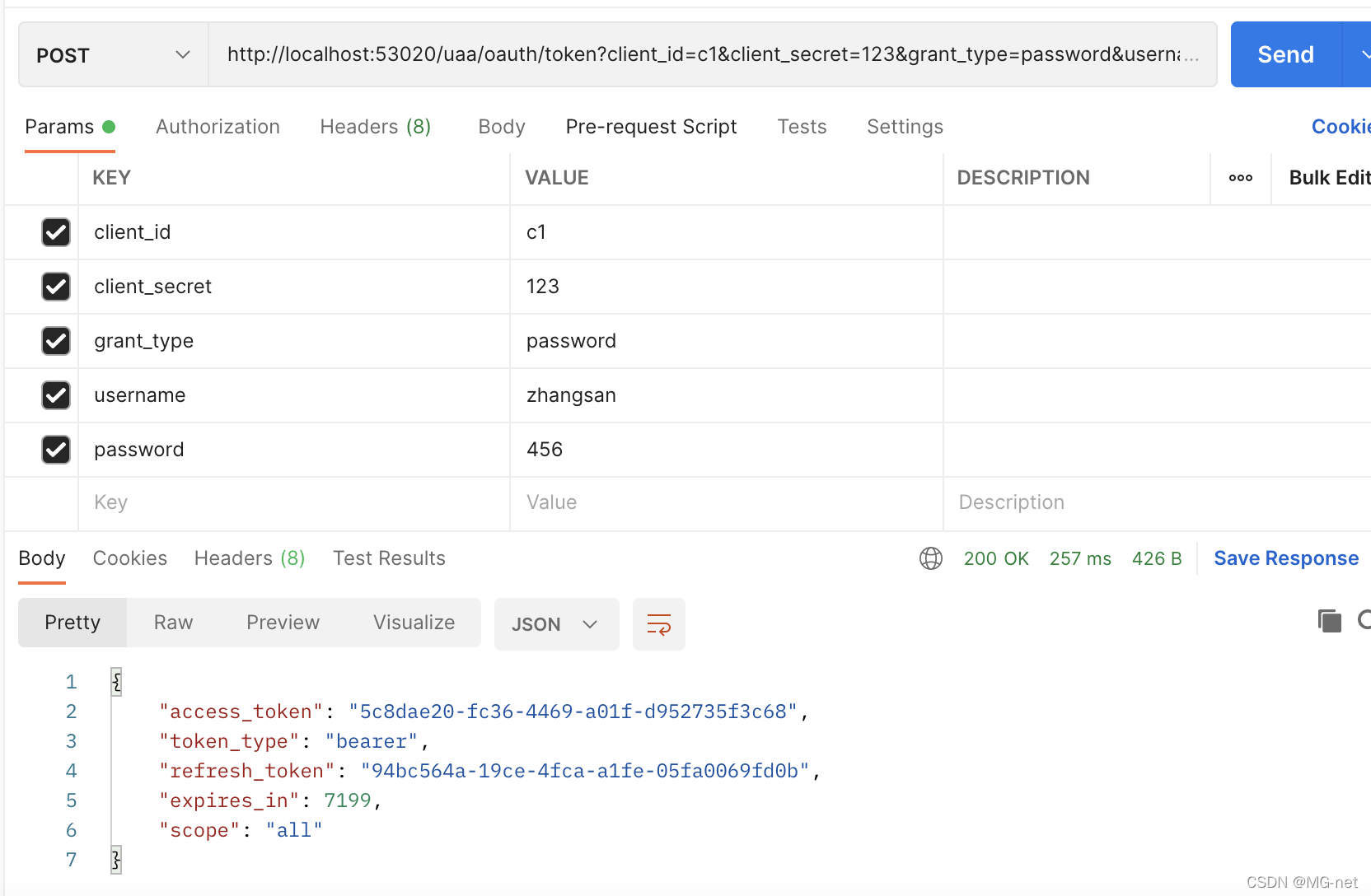The image size is (1371, 896).
Task: Click the username key cell
Action: click(294, 395)
